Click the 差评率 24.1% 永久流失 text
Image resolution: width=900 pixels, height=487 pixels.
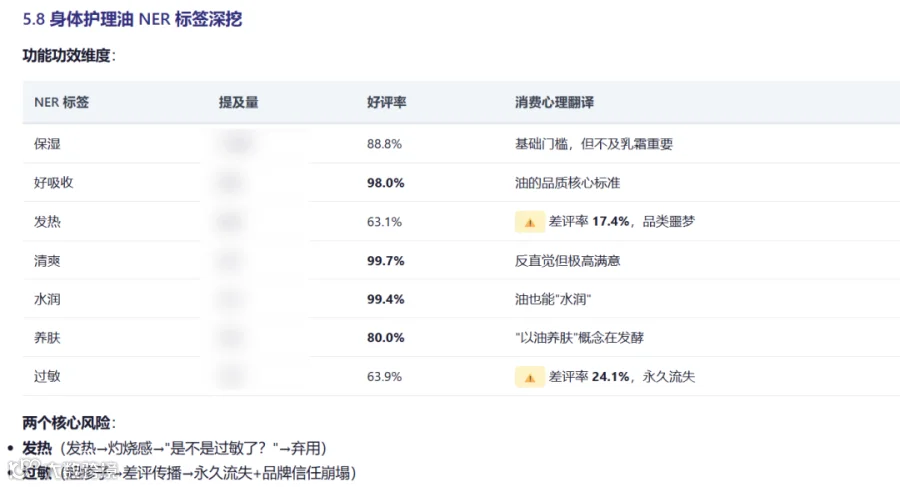(622, 377)
